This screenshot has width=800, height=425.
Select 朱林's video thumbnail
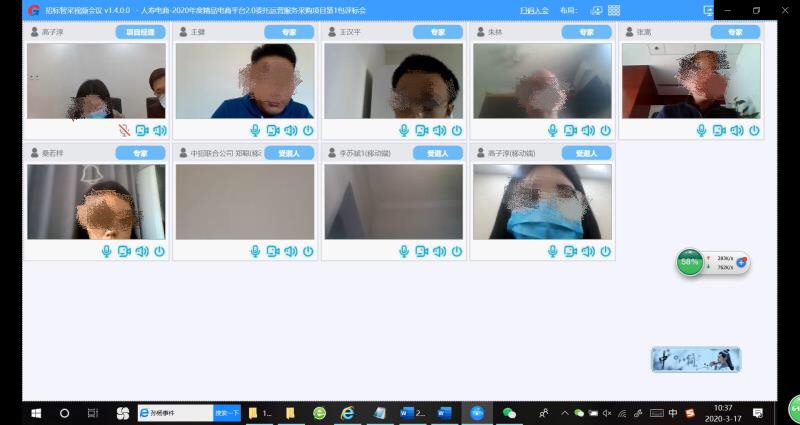pyautogui.click(x=541, y=81)
